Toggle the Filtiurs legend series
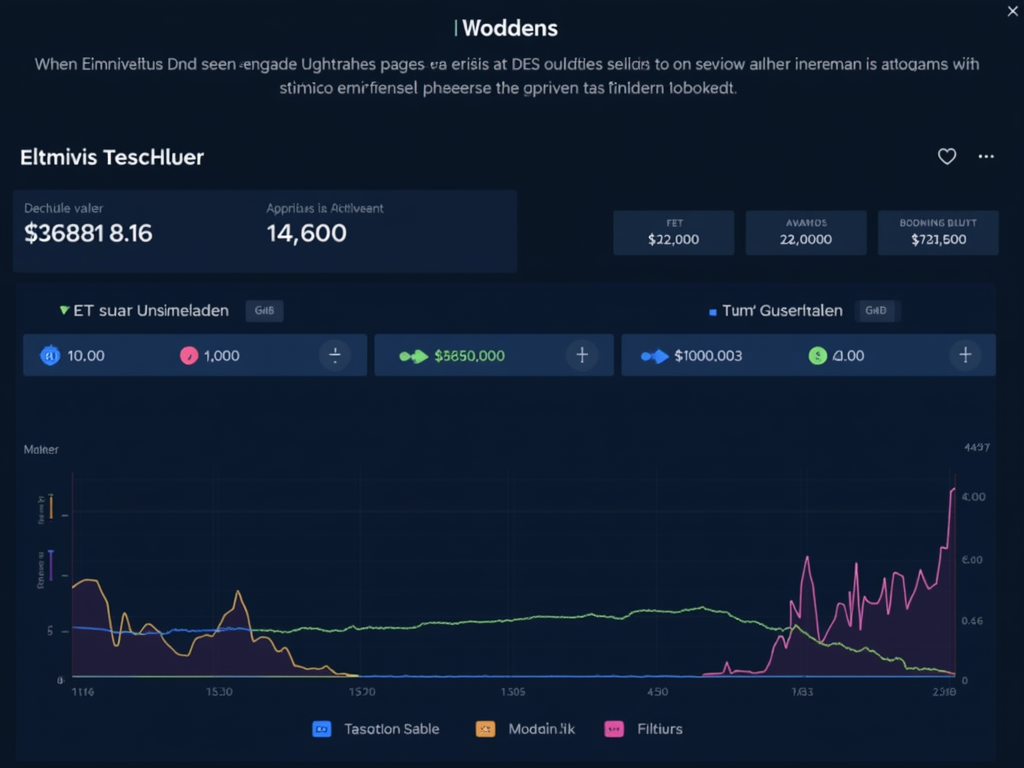The image size is (1024, 768). [x=613, y=729]
